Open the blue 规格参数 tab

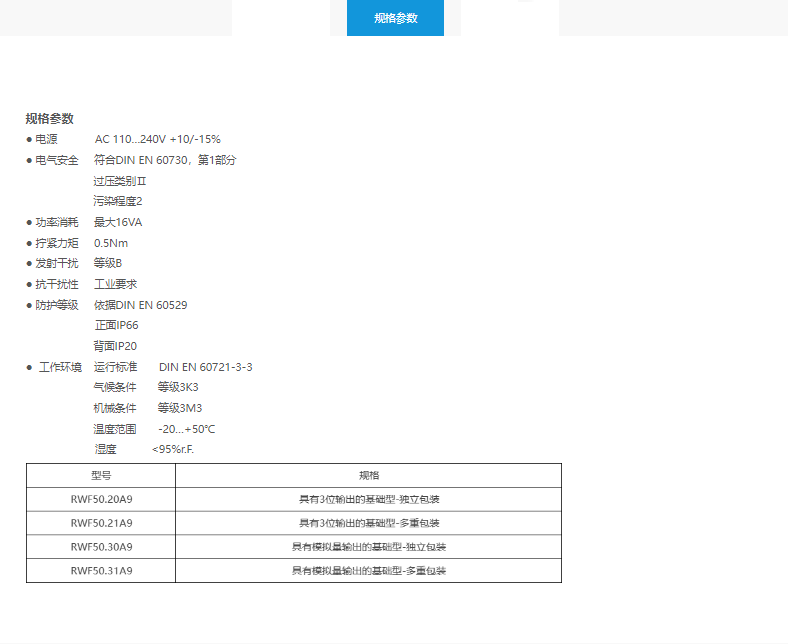click(x=395, y=18)
